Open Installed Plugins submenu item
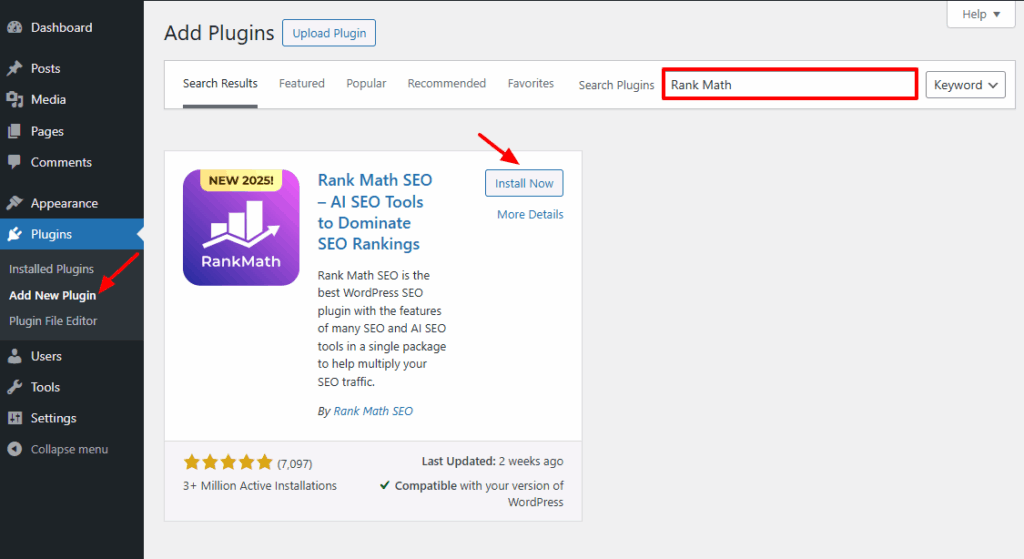 52,269
